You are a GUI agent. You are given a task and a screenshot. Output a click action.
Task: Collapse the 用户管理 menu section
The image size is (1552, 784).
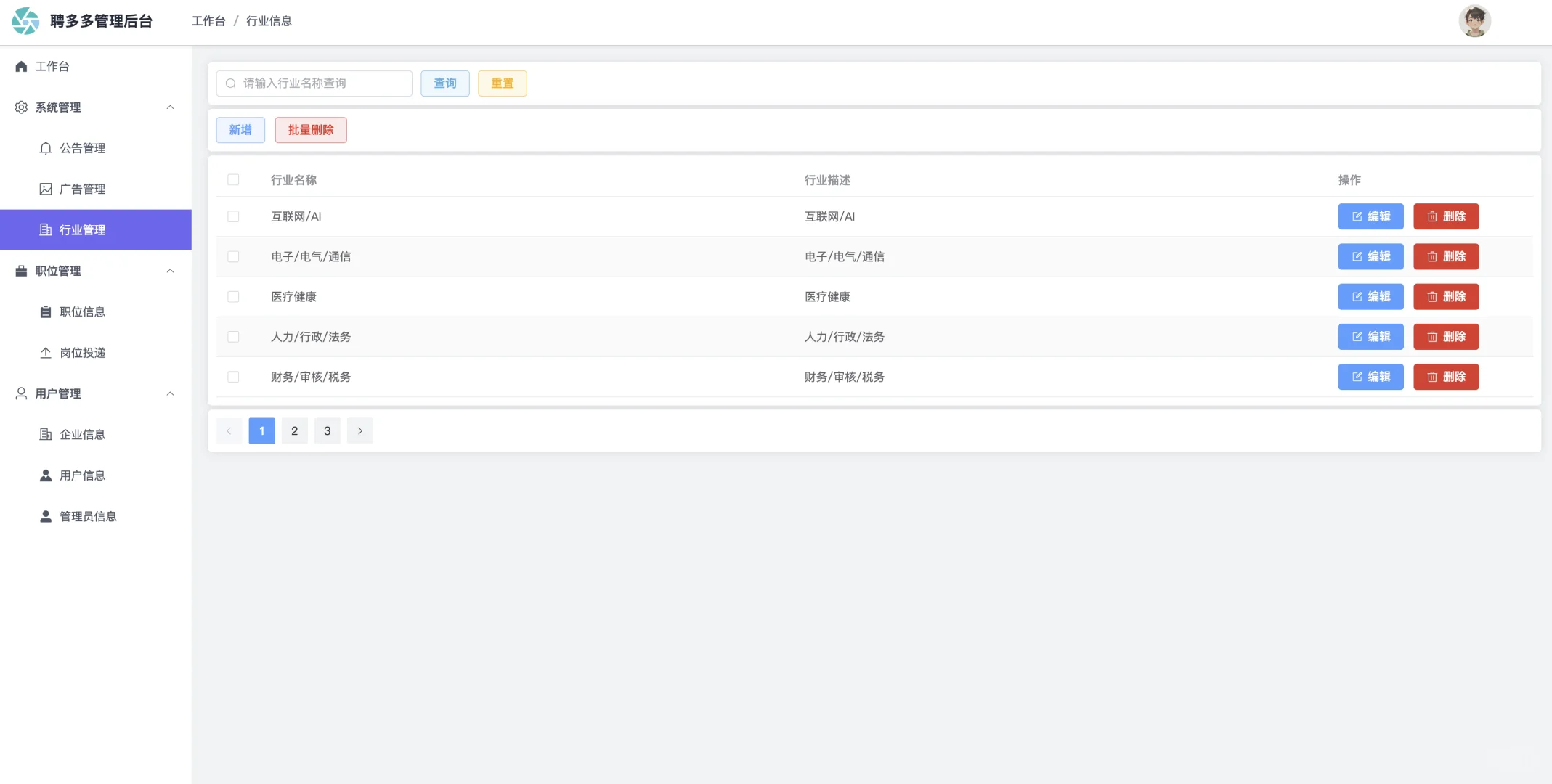(x=170, y=394)
